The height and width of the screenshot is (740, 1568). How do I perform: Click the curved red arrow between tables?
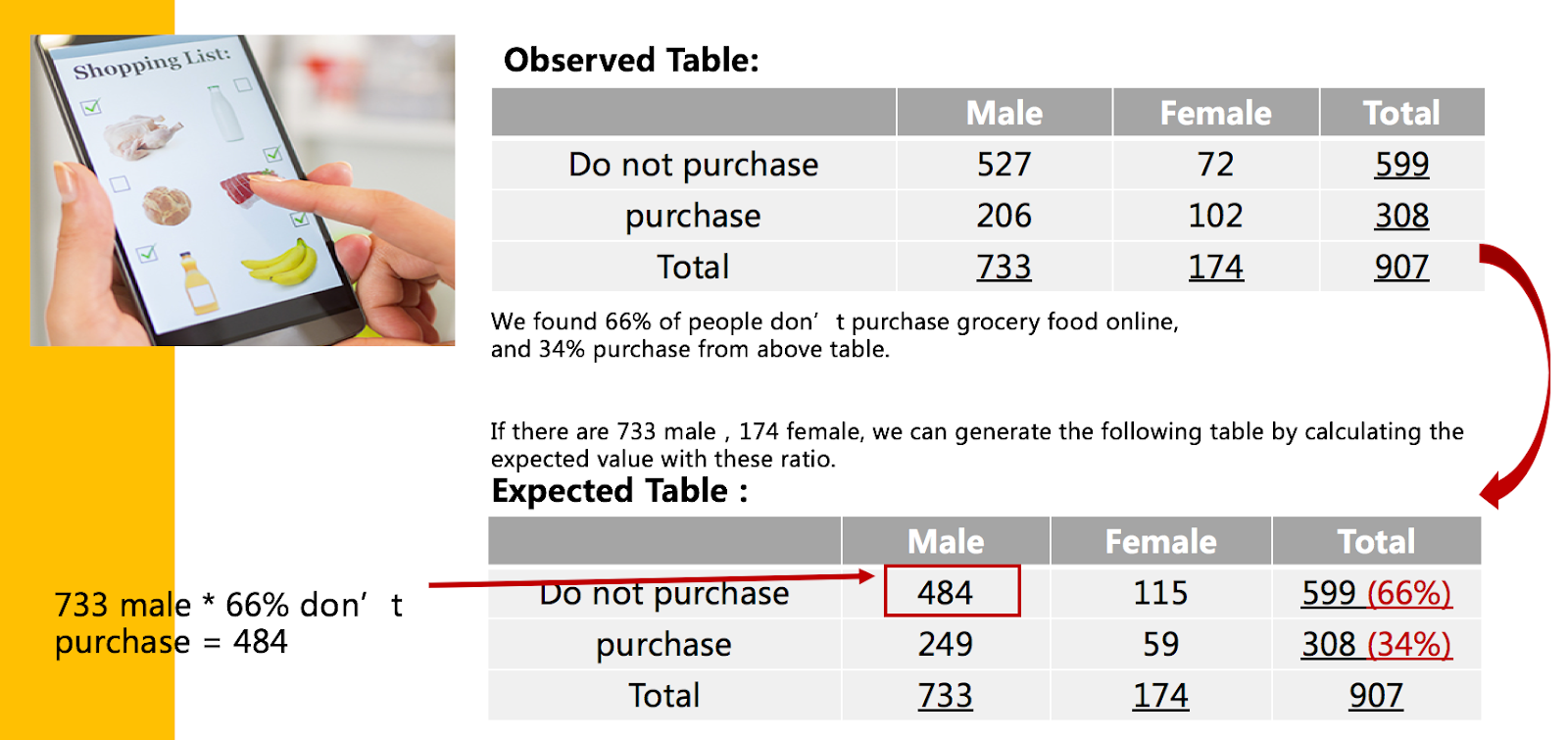[1514, 376]
